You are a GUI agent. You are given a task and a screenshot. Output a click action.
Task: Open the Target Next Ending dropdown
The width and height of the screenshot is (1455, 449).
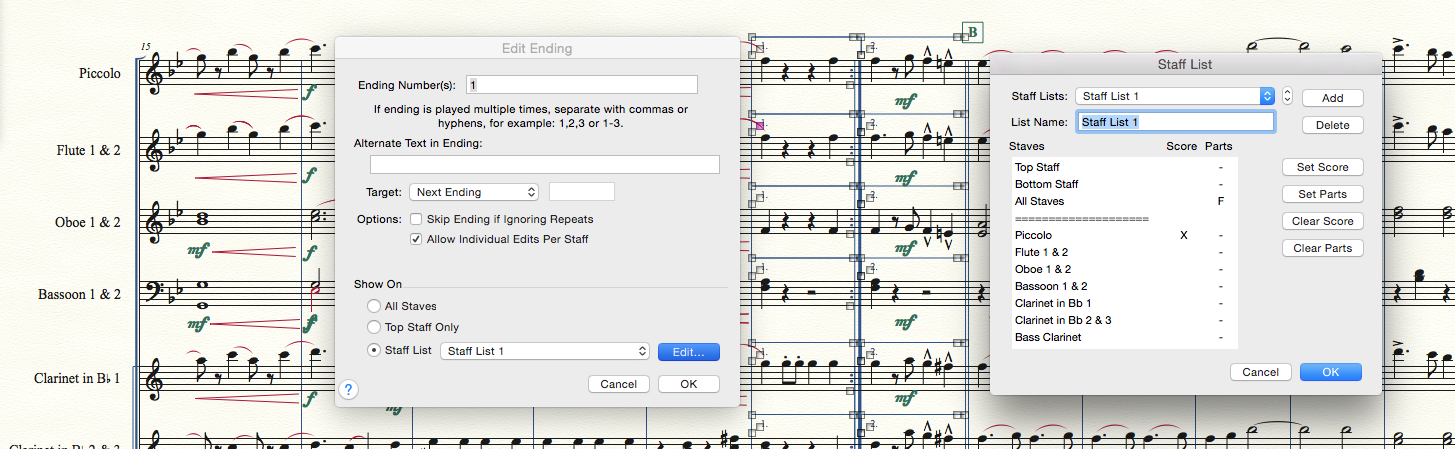pos(474,192)
